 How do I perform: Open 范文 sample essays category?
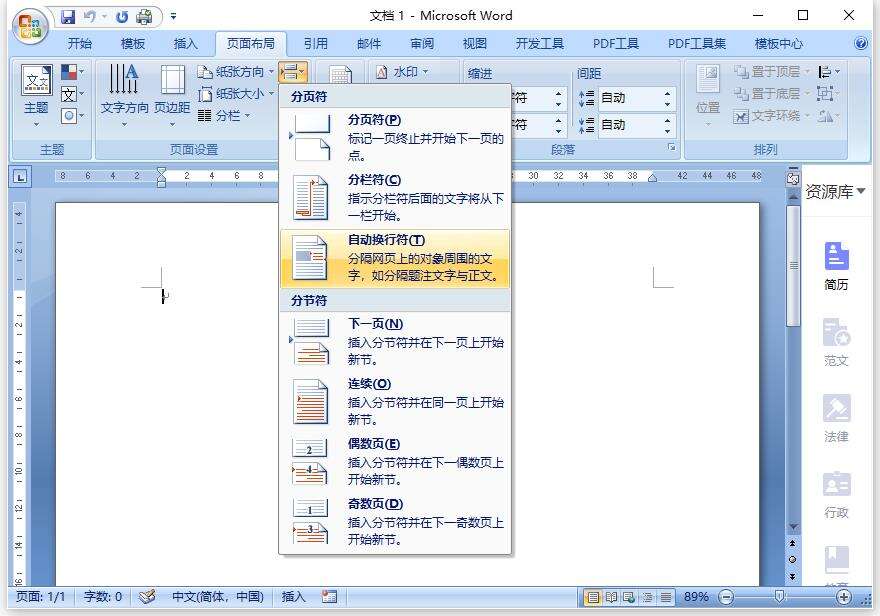[836, 342]
